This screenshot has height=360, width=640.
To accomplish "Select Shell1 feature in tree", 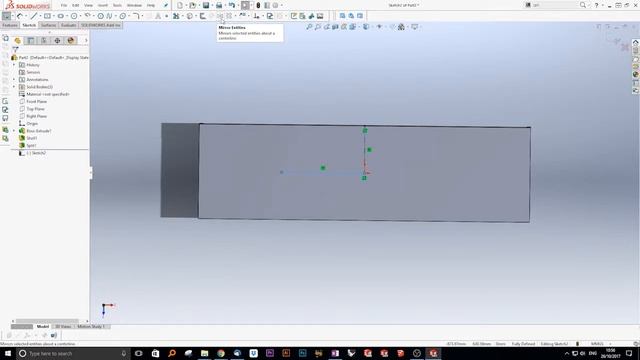I will tap(31, 138).
